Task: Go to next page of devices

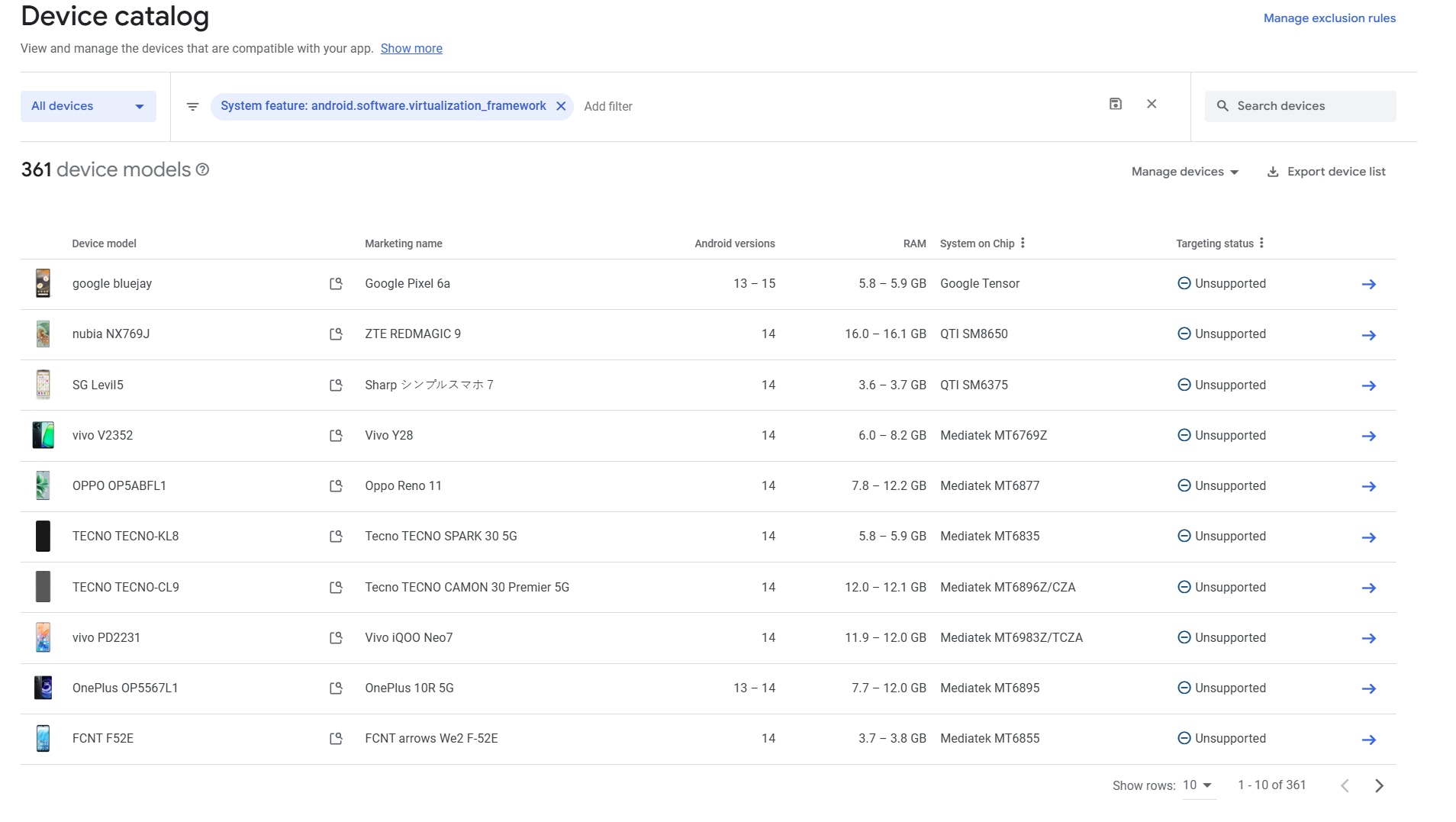Action: 1379,785
